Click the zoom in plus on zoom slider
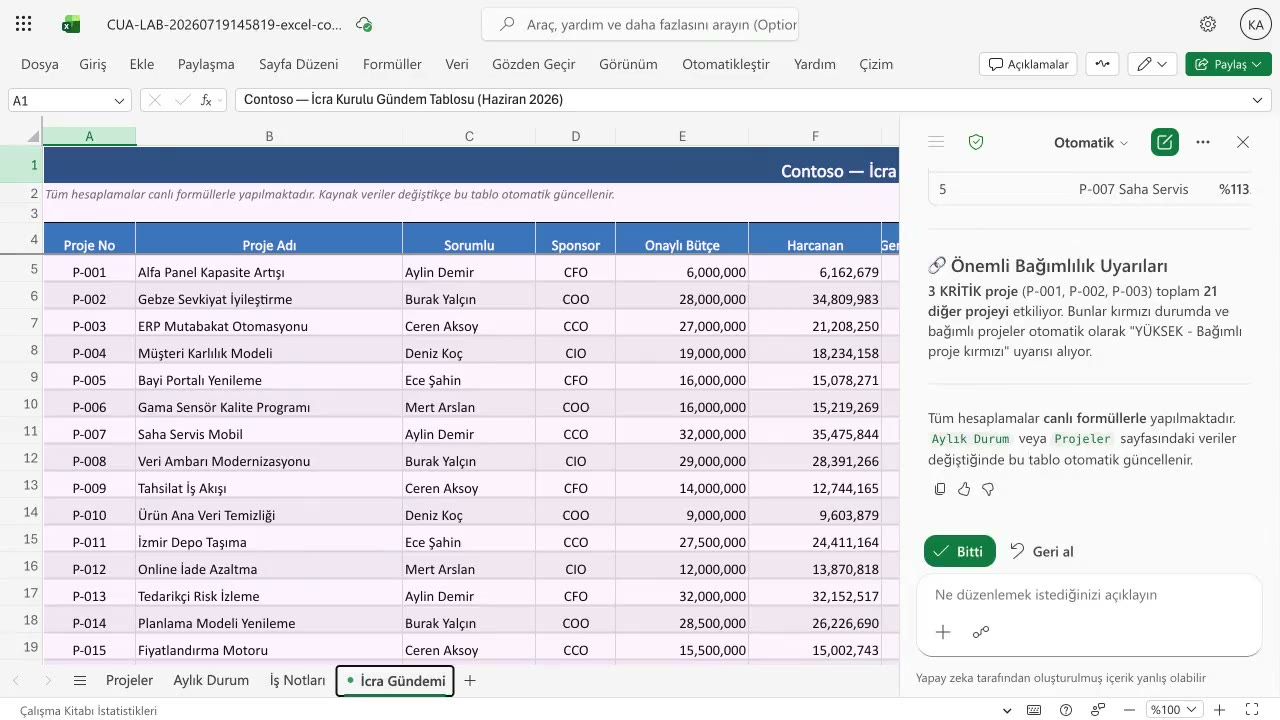 click(1219, 710)
